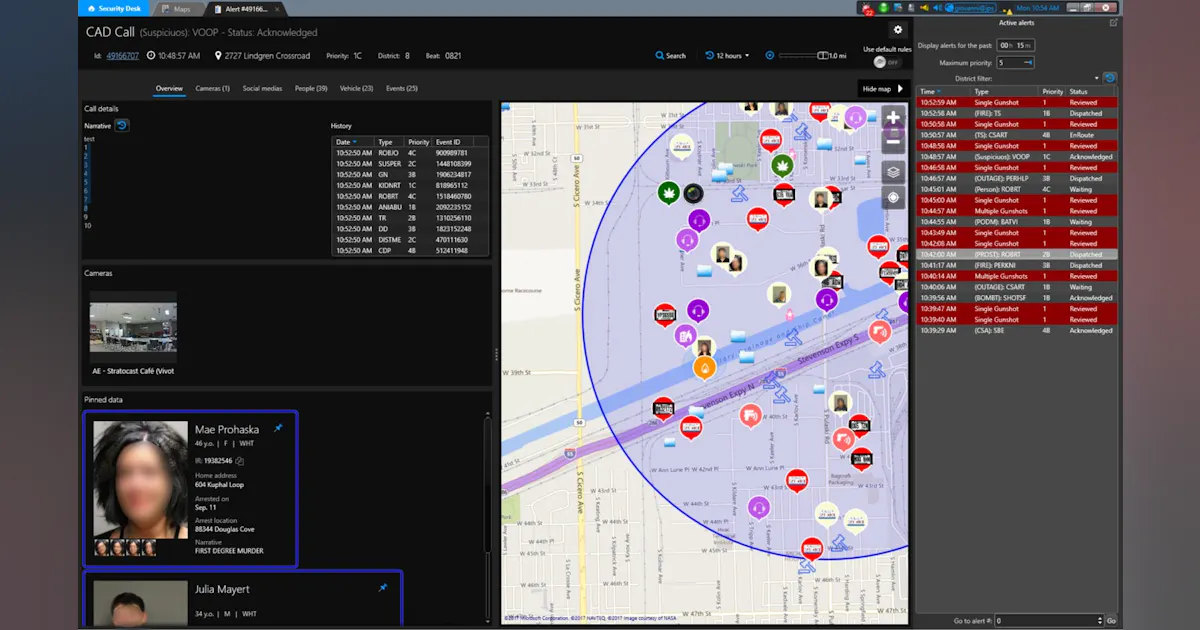Image resolution: width=1200 pixels, height=630 pixels.
Task: Open the map layers button
Action: 893,172
